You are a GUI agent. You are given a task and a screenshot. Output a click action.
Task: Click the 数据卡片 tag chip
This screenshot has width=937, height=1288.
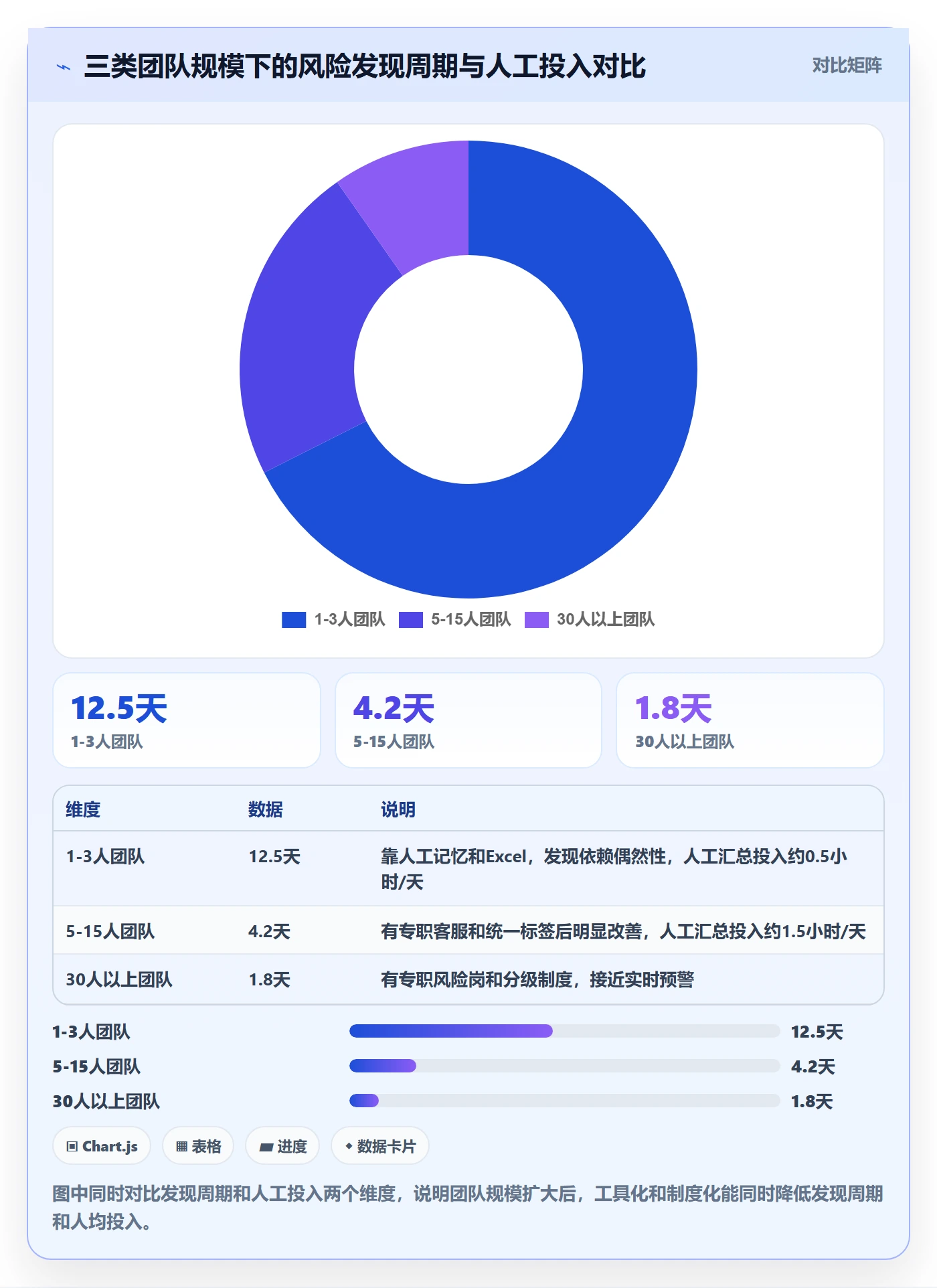pos(380,1146)
